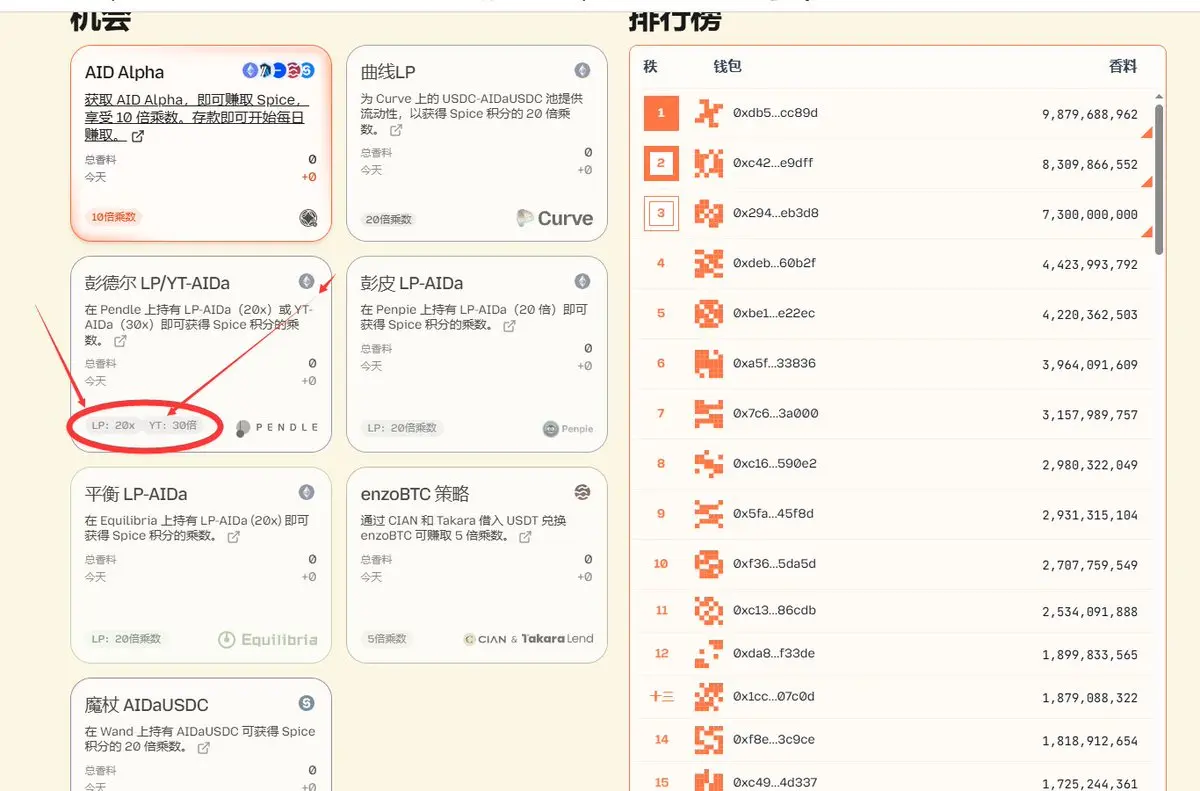The width and height of the screenshot is (1200, 791).
Task: Click avatar of wallet 0xda8...f33de
Action: coord(708,653)
